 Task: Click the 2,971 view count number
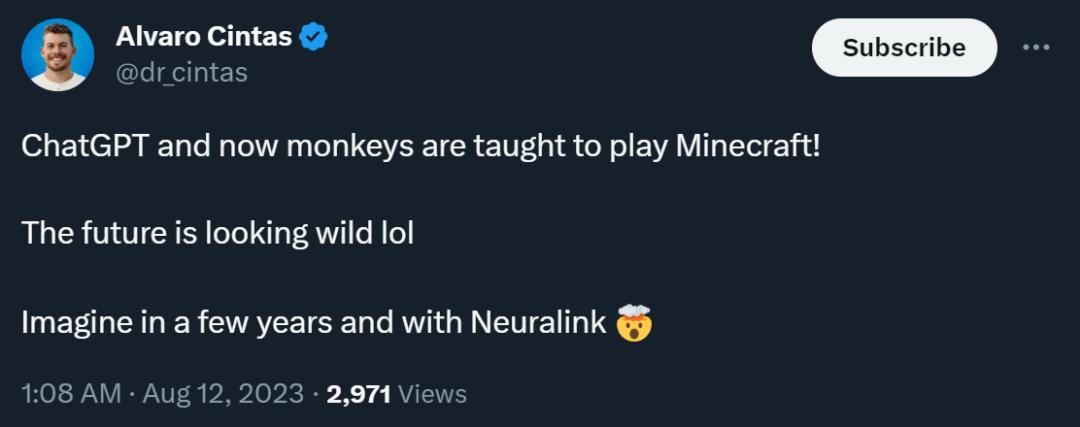pyautogui.click(x=358, y=394)
